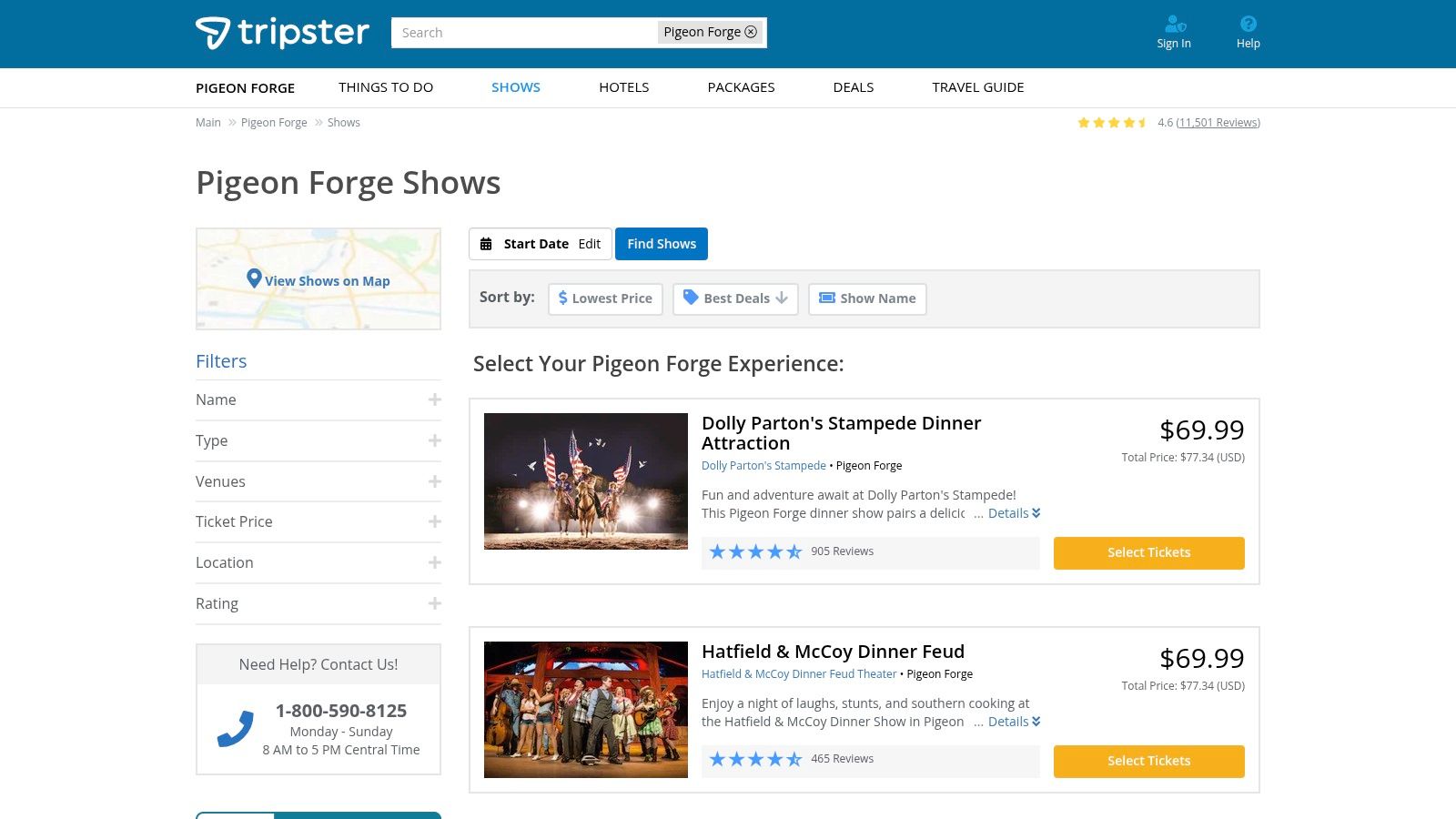Image resolution: width=1456 pixels, height=819 pixels.
Task: Click the Find Shows button
Action: point(662,244)
